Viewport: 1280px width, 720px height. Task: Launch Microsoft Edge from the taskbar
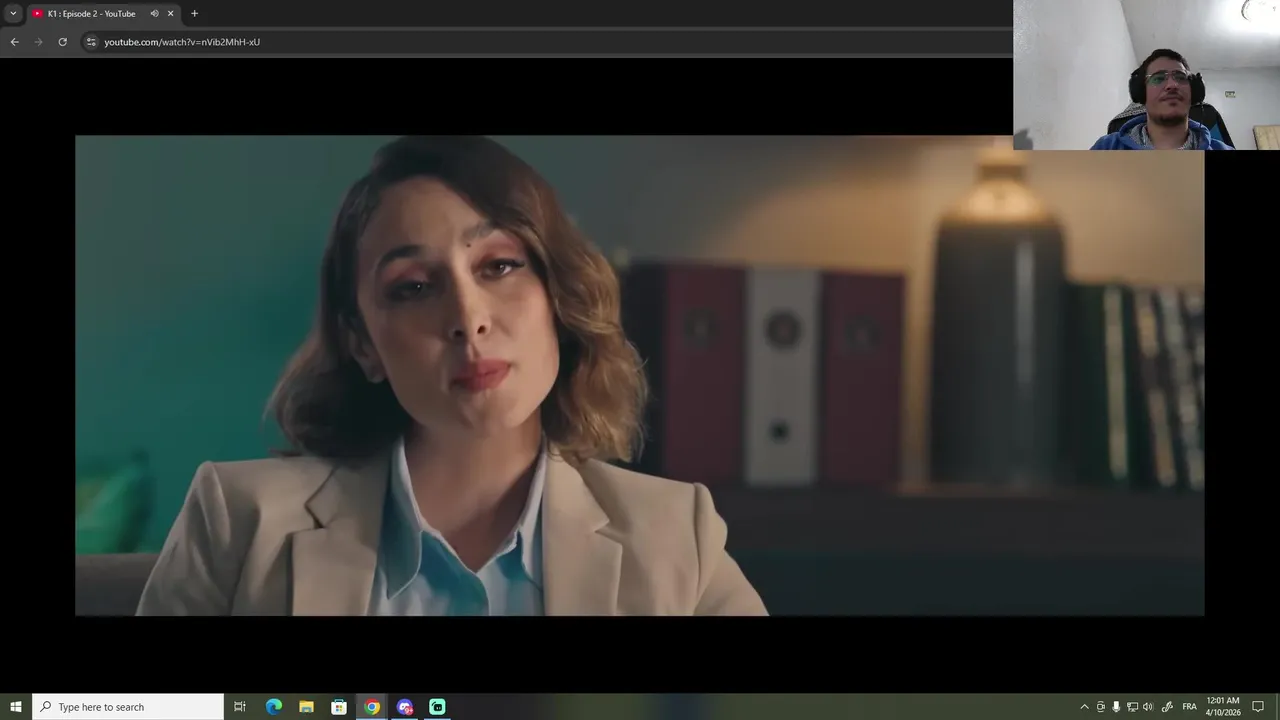(x=273, y=707)
